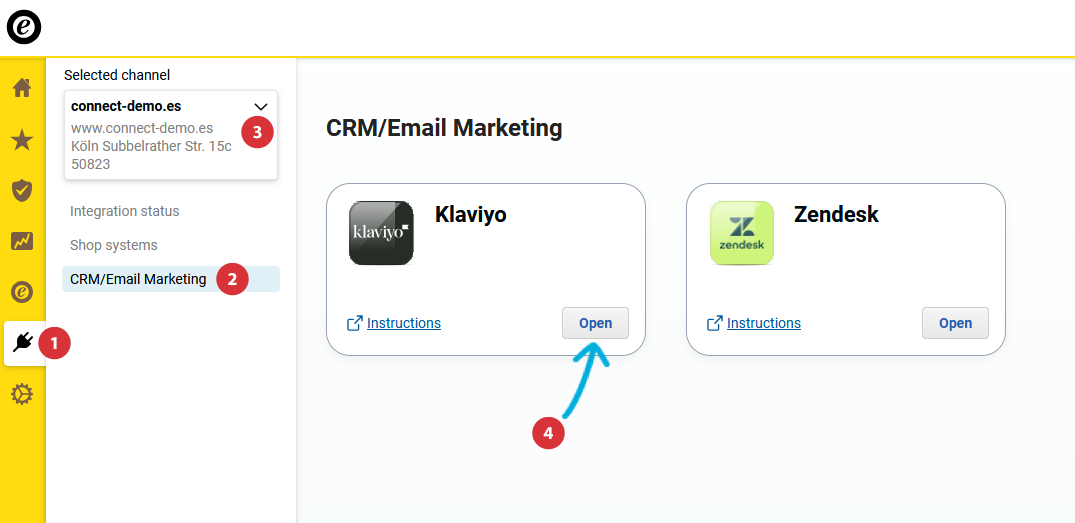
Task: Go to the Home sidebar icon
Action: (x=22, y=88)
